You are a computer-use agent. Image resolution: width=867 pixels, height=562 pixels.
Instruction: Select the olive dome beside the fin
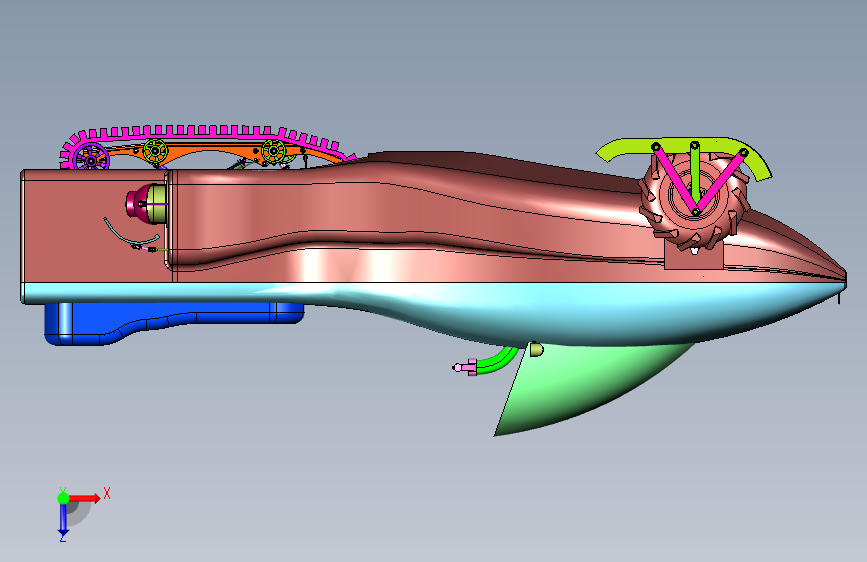[536, 349]
